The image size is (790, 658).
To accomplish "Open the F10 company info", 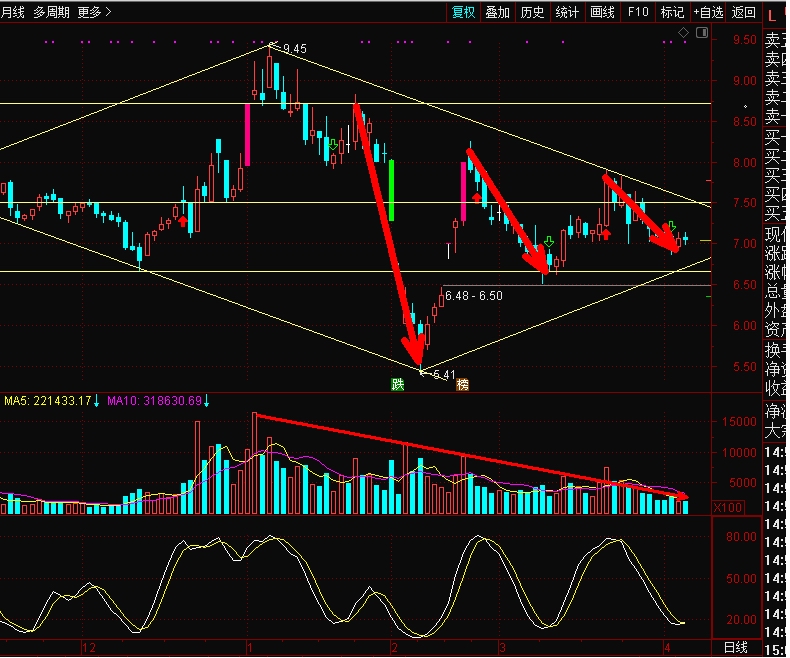I will (638, 12).
